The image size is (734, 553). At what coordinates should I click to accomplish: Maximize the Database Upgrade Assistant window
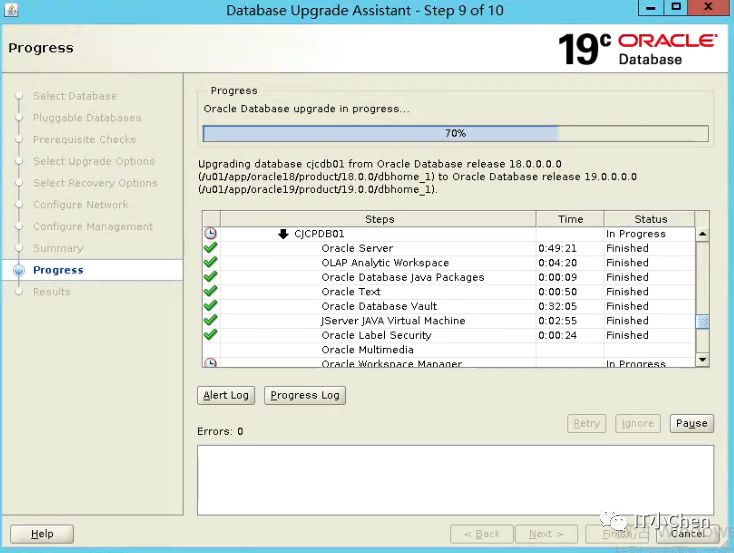click(676, 7)
